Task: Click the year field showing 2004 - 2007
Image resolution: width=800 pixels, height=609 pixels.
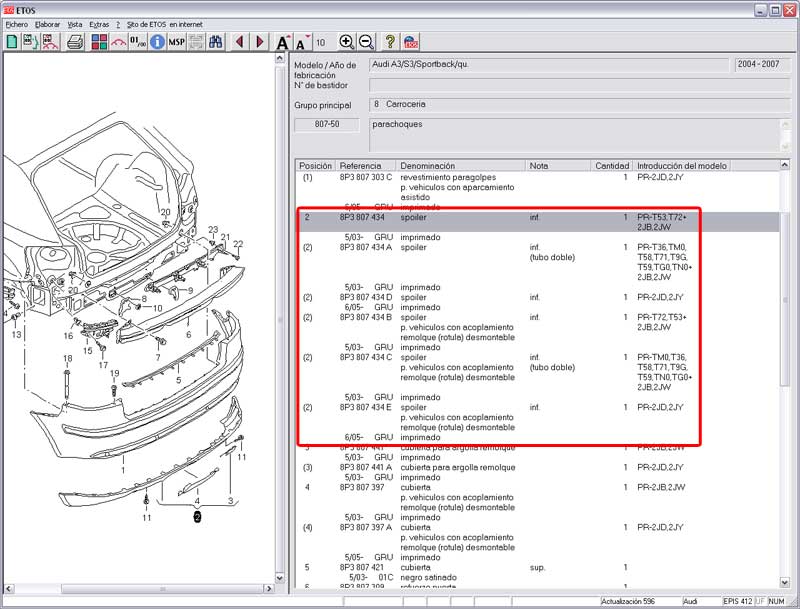Action: click(x=763, y=65)
